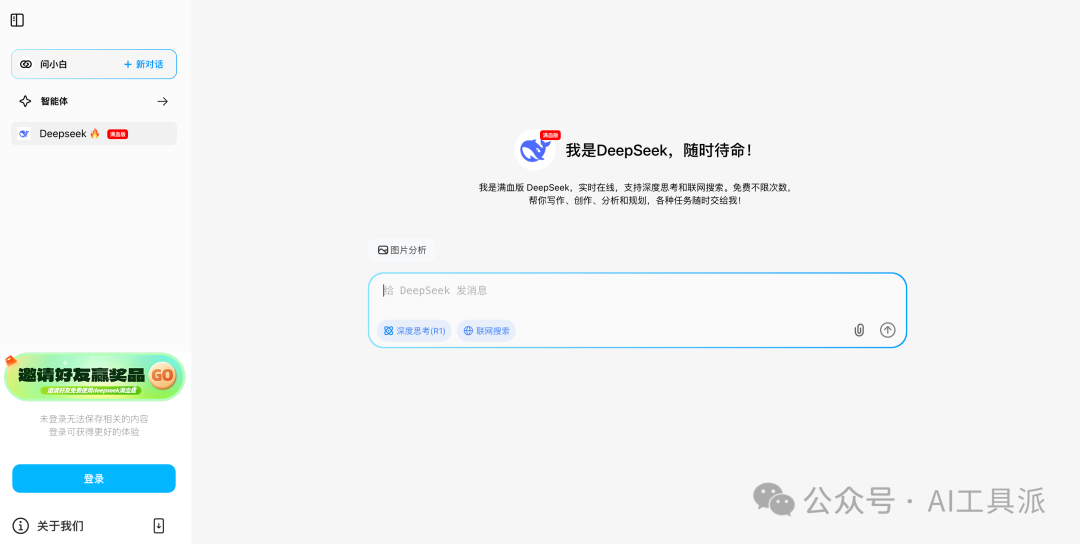Screen dimensions: 1080x544
Task: Open the 邀请好友赢奖品 invite banner
Action: click(94, 377)
